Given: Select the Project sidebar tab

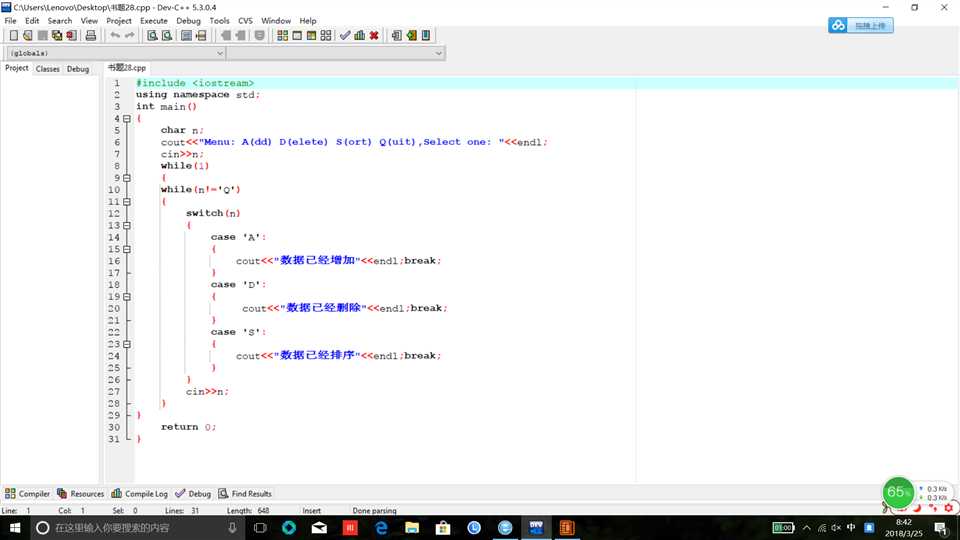Looking at the screenshot, I should coord(17,68).
